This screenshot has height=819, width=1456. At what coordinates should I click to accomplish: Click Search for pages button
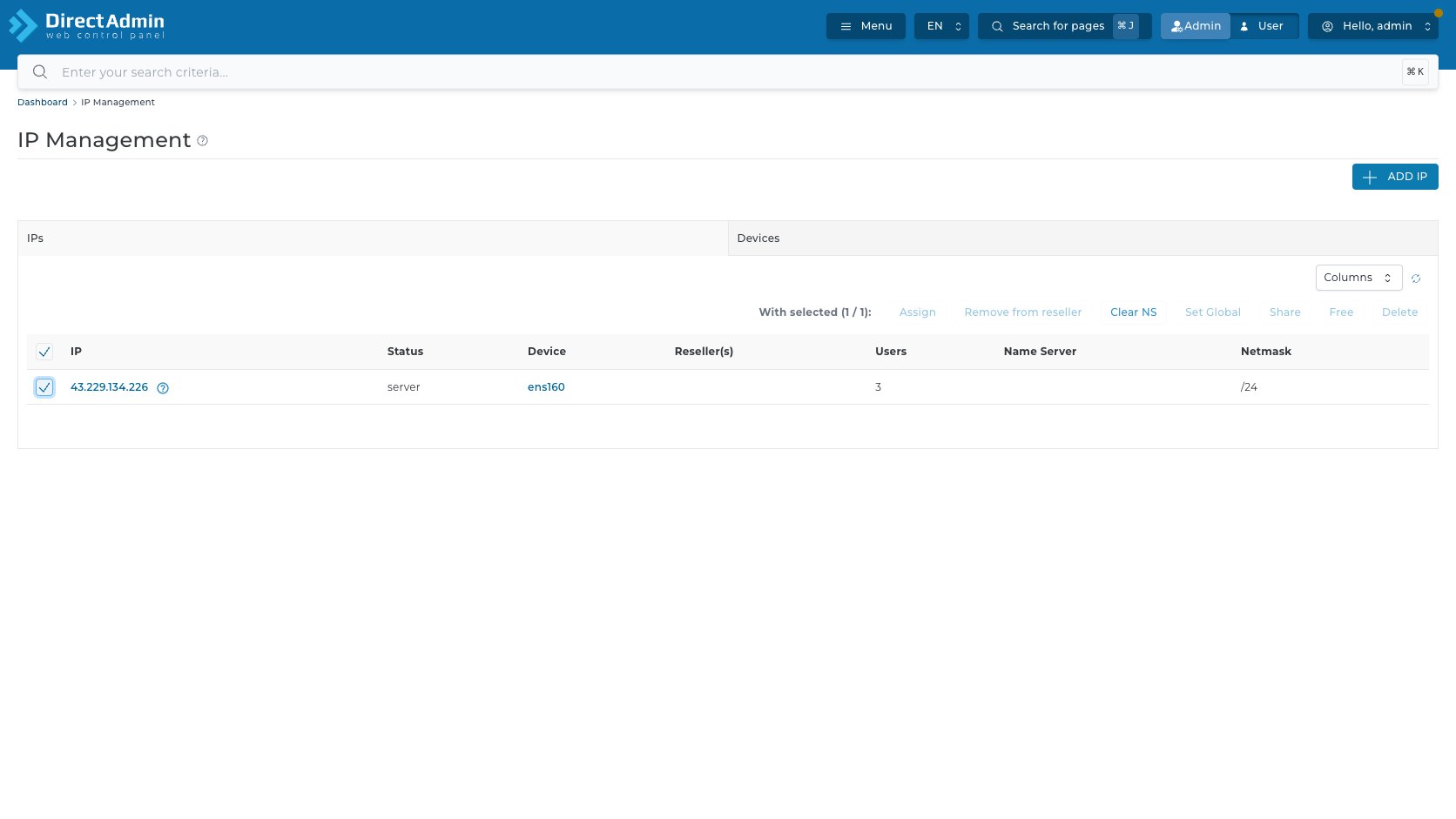(x=1064, y=26)
